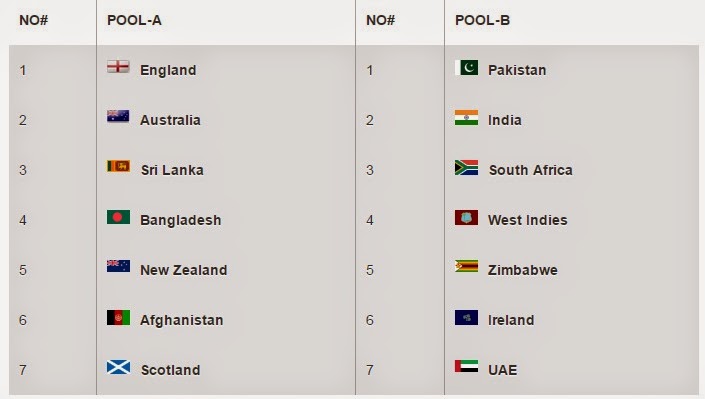Click the POOL-A column header
Screen dimensions: 705x399
(134, 20)
